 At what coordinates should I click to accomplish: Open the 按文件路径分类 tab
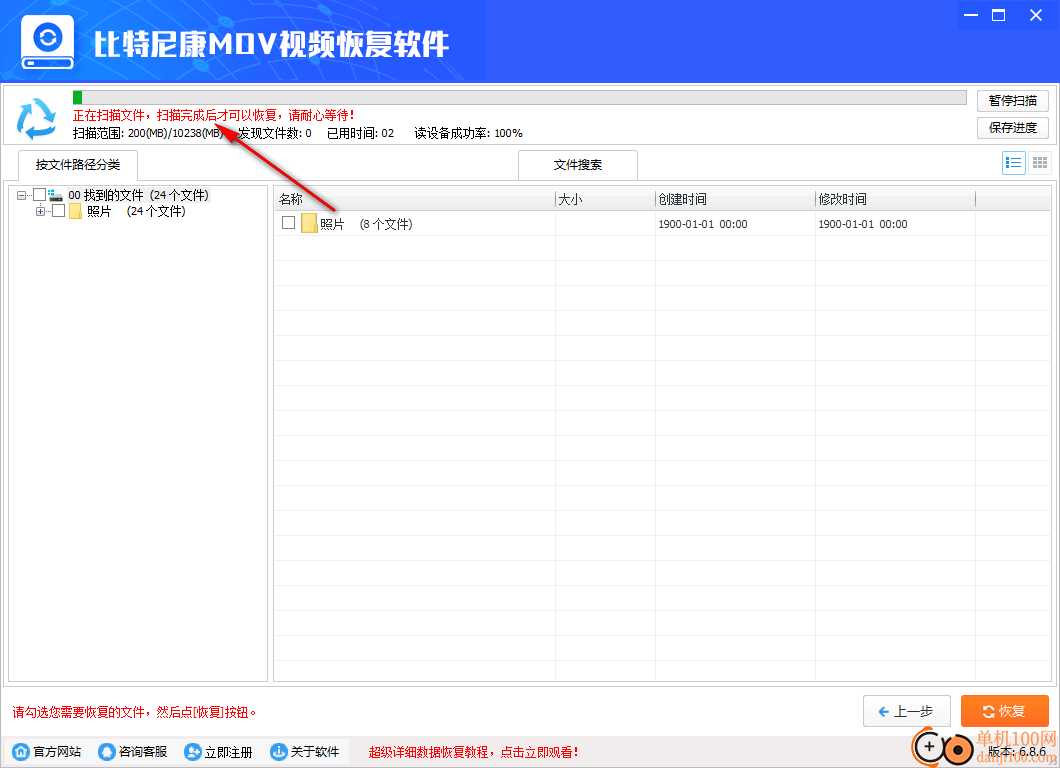point(78,165)
